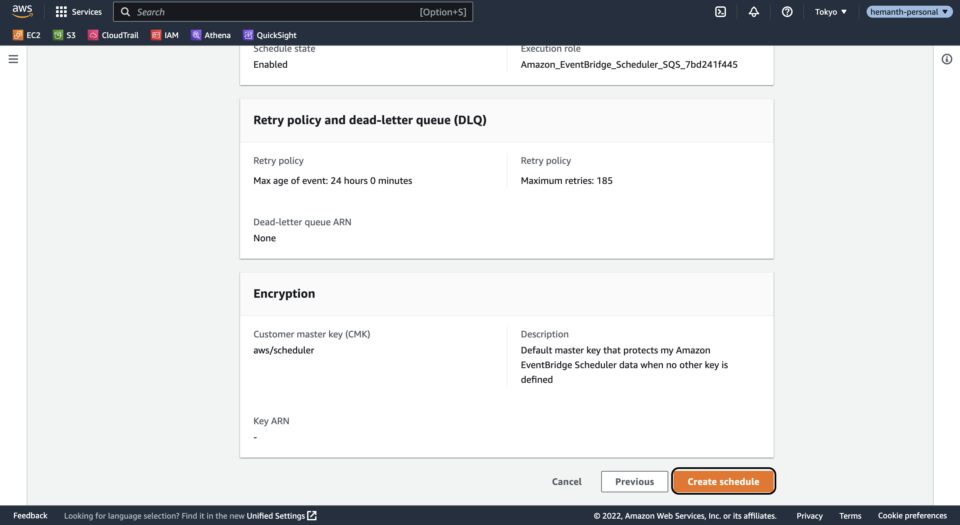
Task: Select the 'Maximum retries: 185' text
Action: 566,181
